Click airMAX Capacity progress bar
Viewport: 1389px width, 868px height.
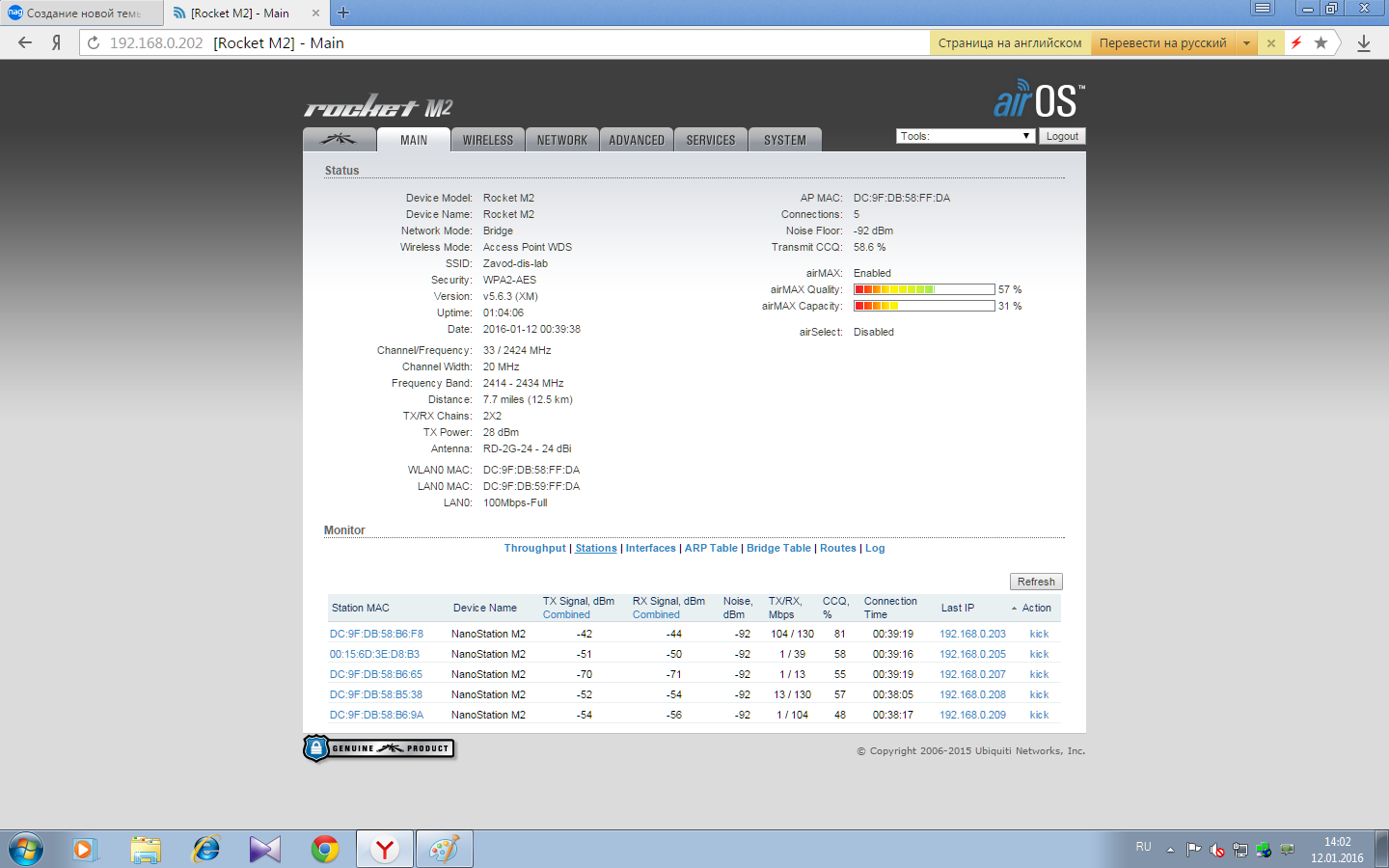coord(924,306)
